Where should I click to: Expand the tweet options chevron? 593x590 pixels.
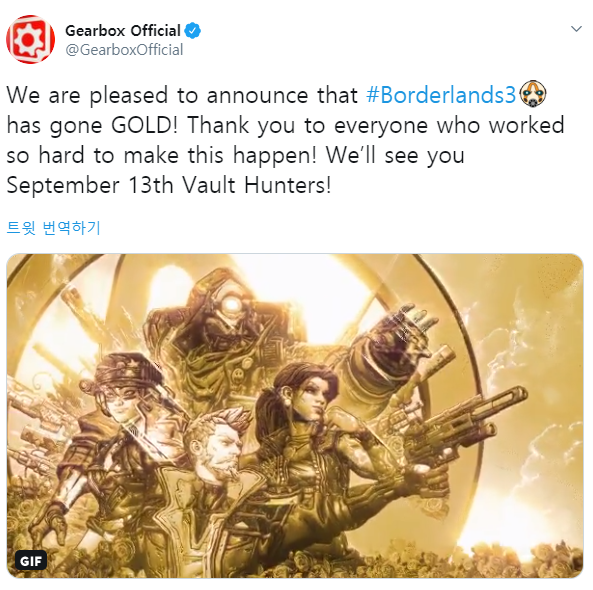point(576,29)
